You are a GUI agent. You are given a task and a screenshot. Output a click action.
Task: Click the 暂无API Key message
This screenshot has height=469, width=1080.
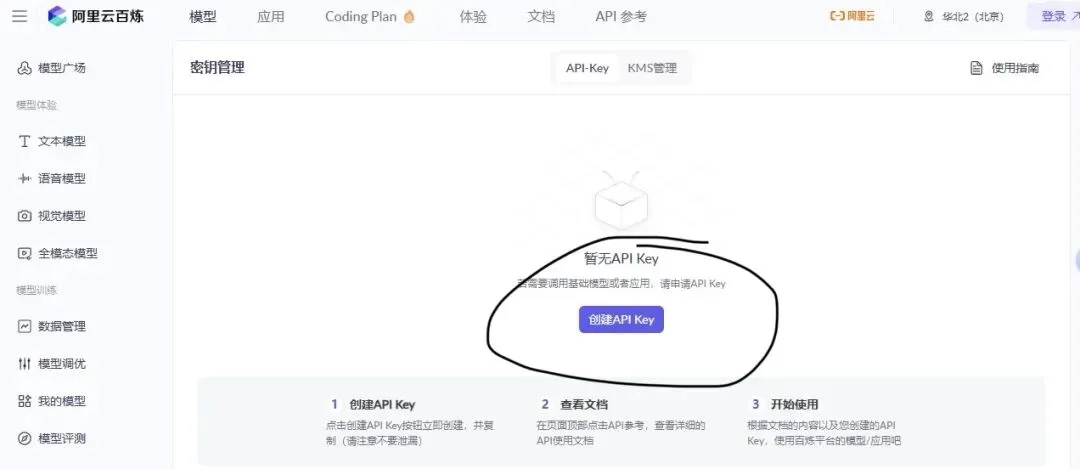[x=621, y=259]
